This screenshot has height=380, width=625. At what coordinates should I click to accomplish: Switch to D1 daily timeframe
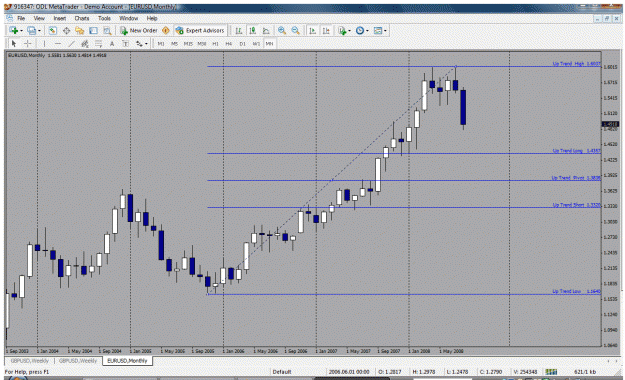tap(242, 43)
